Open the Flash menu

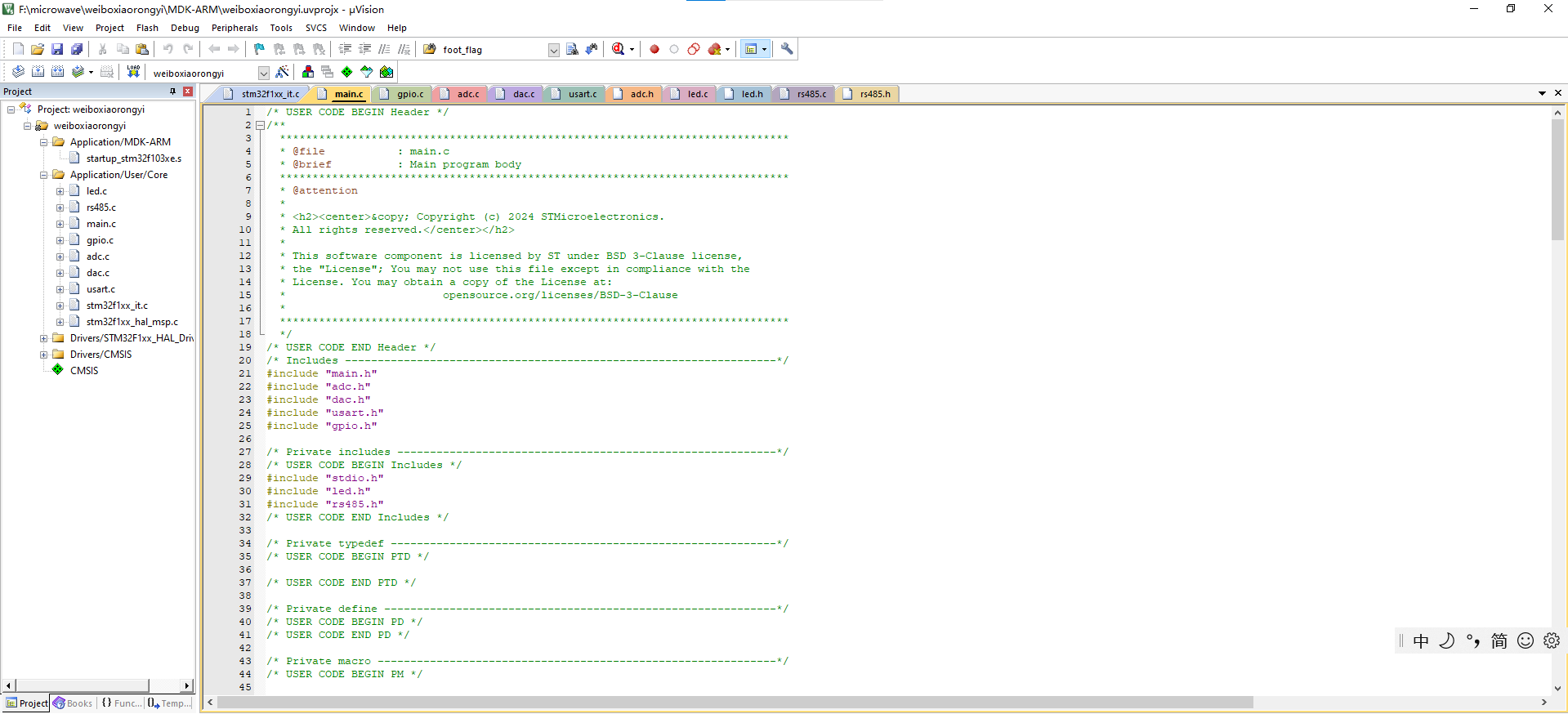(x=147, y=28)
